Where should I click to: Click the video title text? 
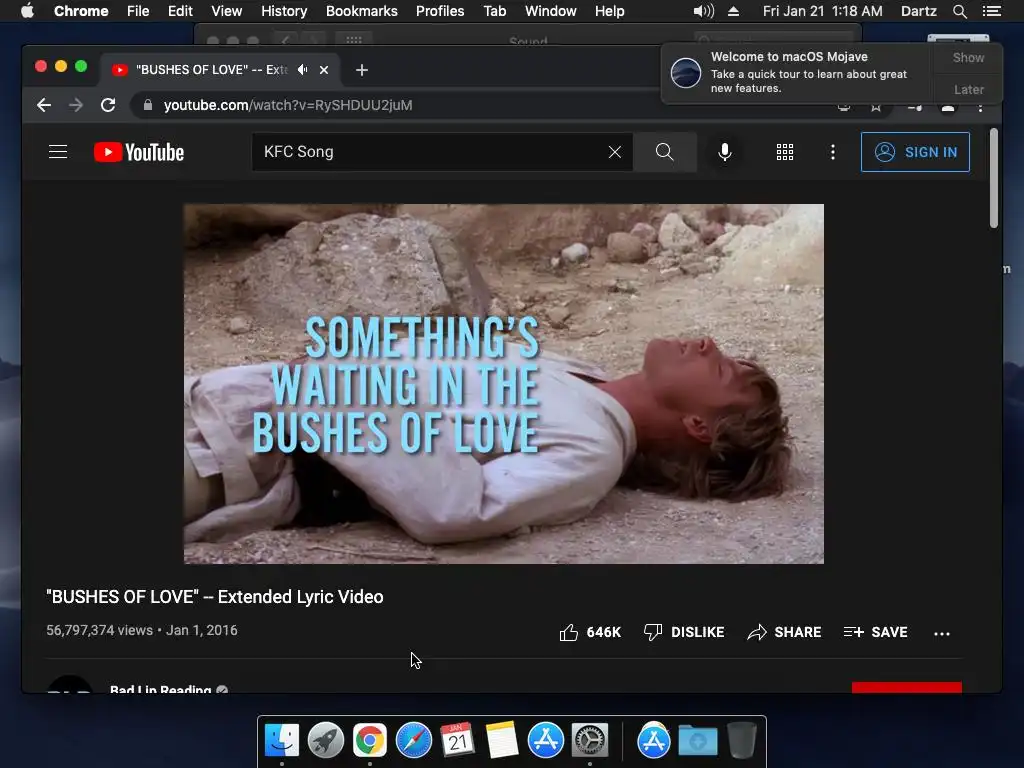215,597
